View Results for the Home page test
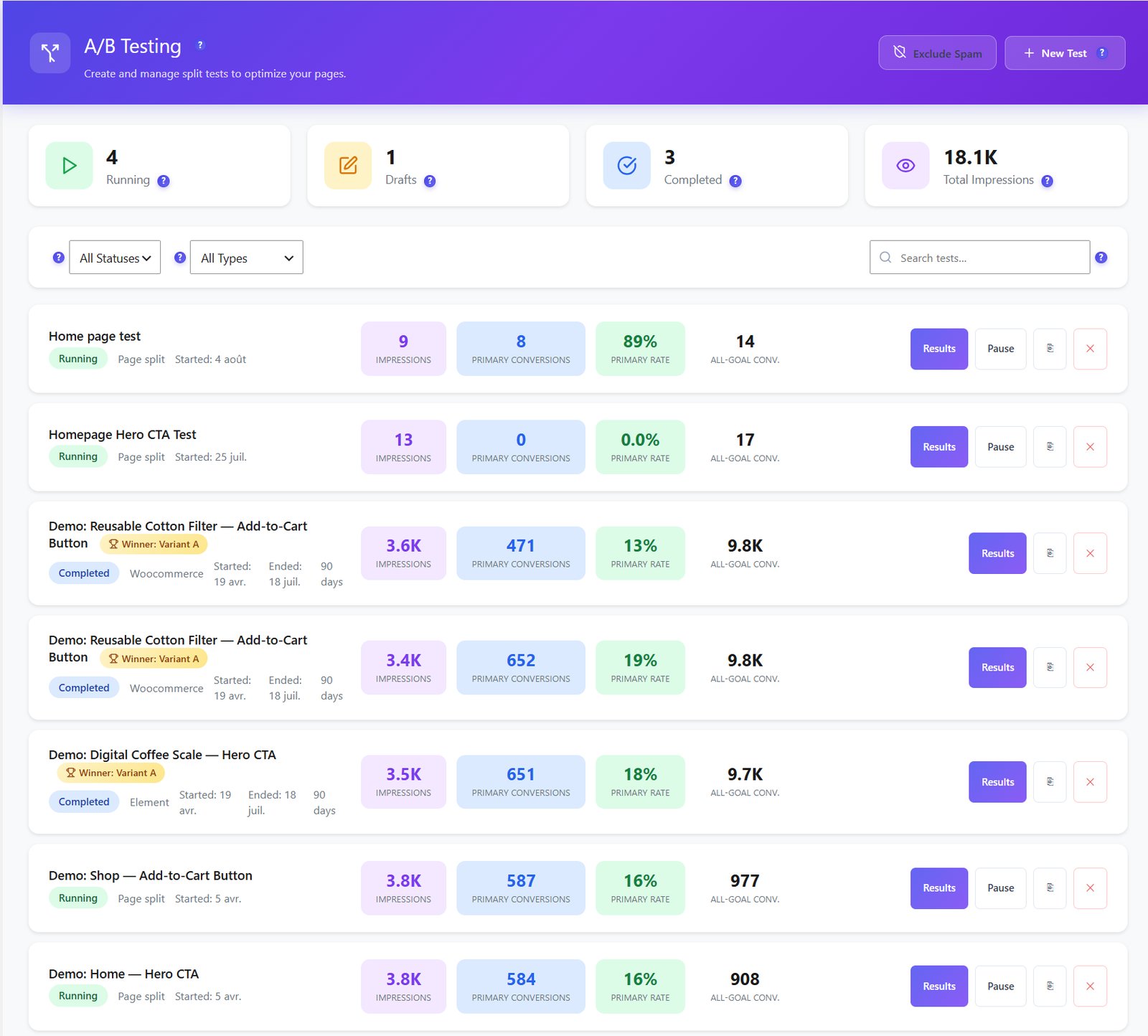This screenshot has width=1148, height=1036. [939, 349]
